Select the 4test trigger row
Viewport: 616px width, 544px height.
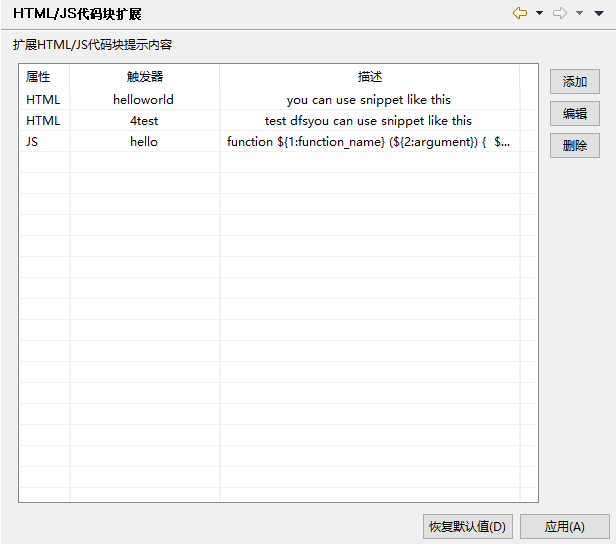(x=144, y=121)
